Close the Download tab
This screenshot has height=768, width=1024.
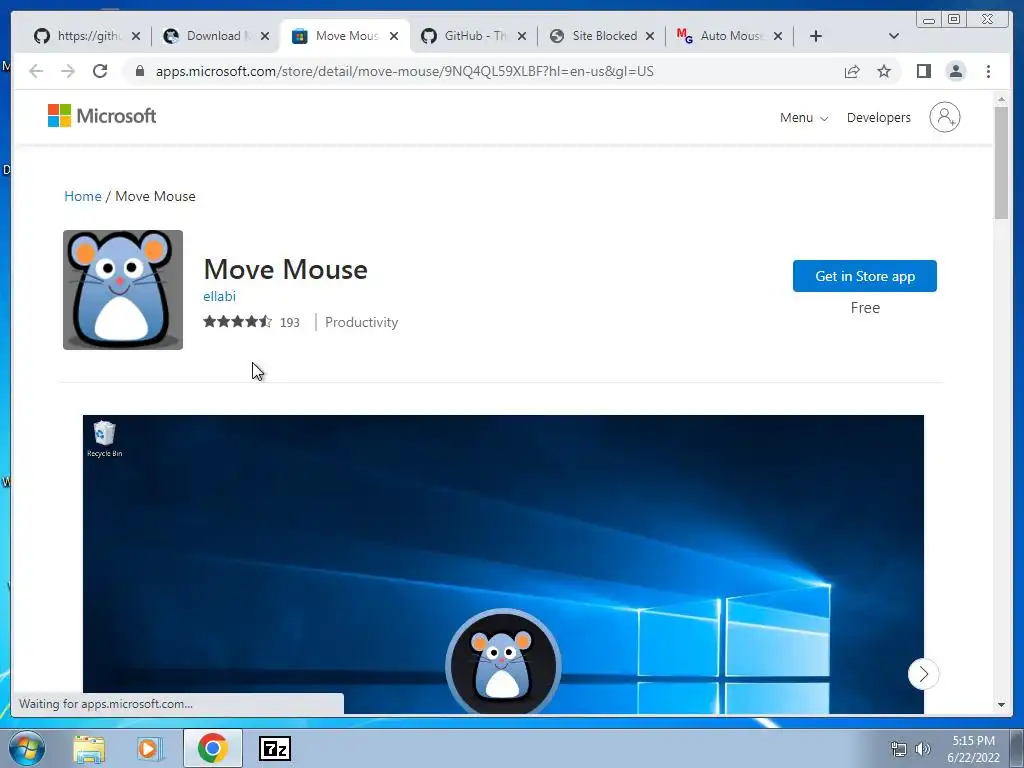point(264,36)
